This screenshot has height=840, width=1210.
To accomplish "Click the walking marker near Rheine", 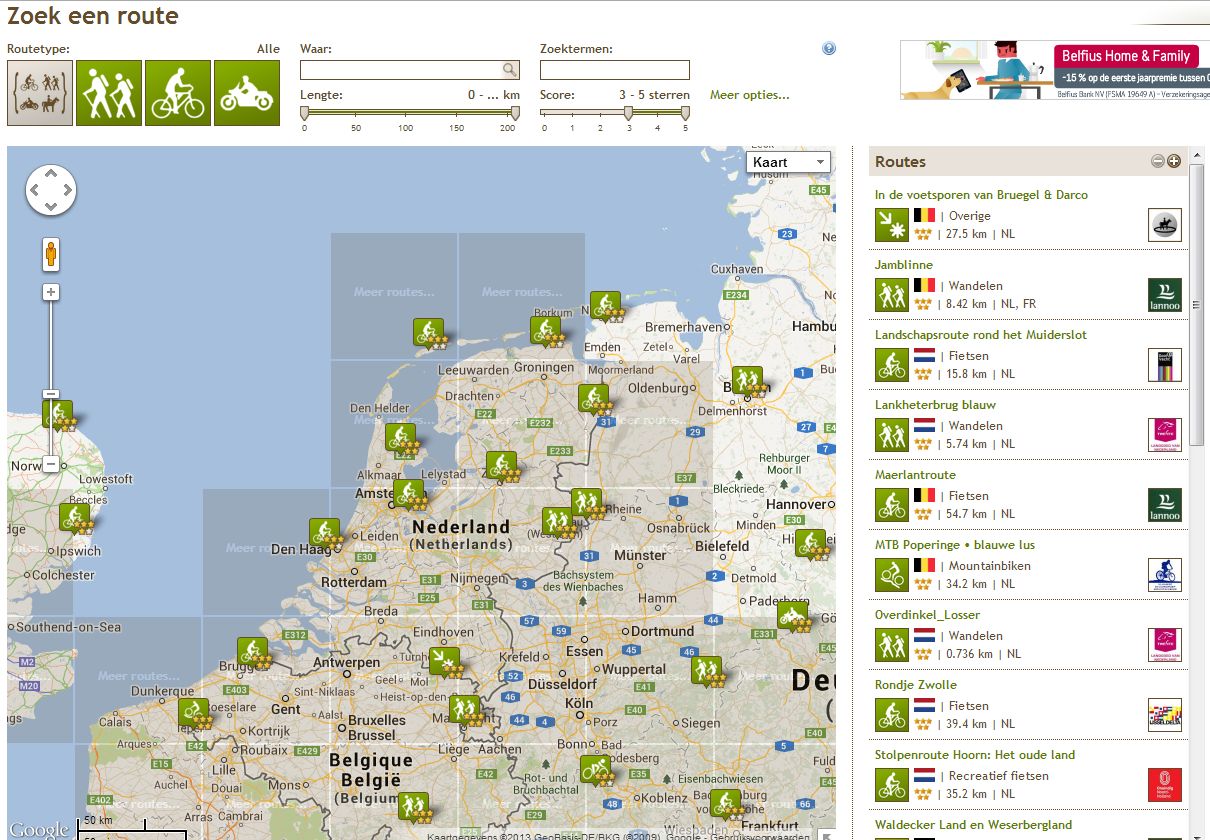I will [586, 504].
